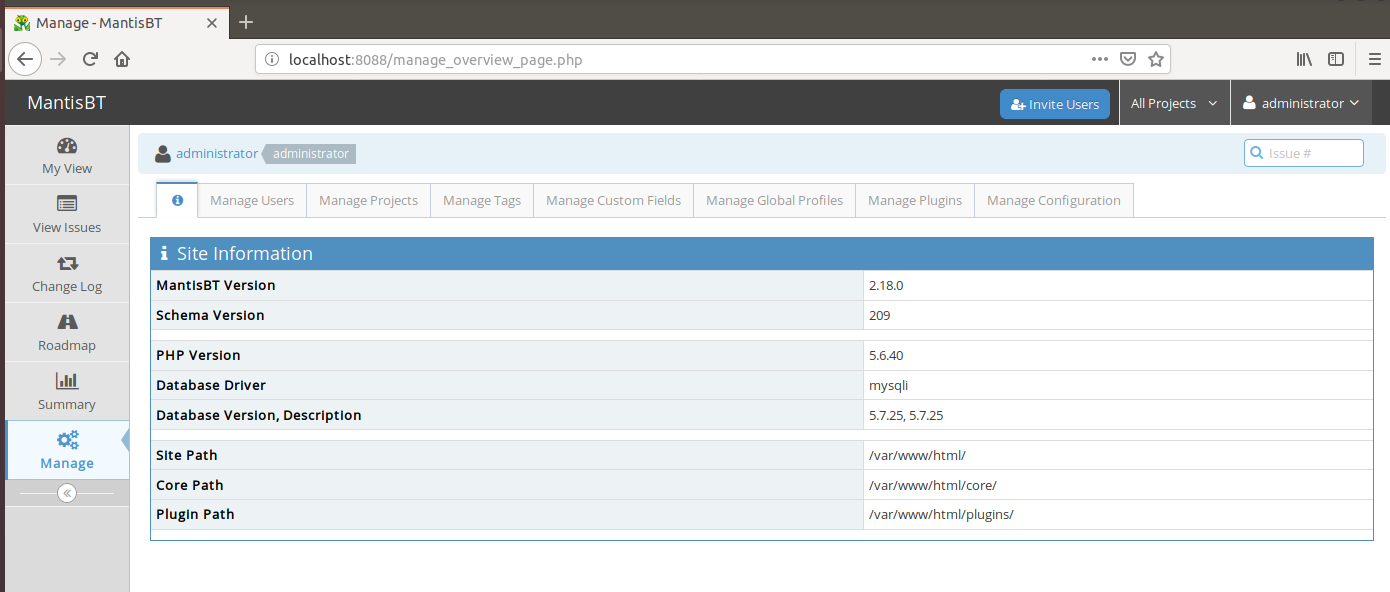Viewport: 1390px width, 592px height.
Task: Click Database Version value 5.7.25, 5.7.25
Action: point(906,415)
